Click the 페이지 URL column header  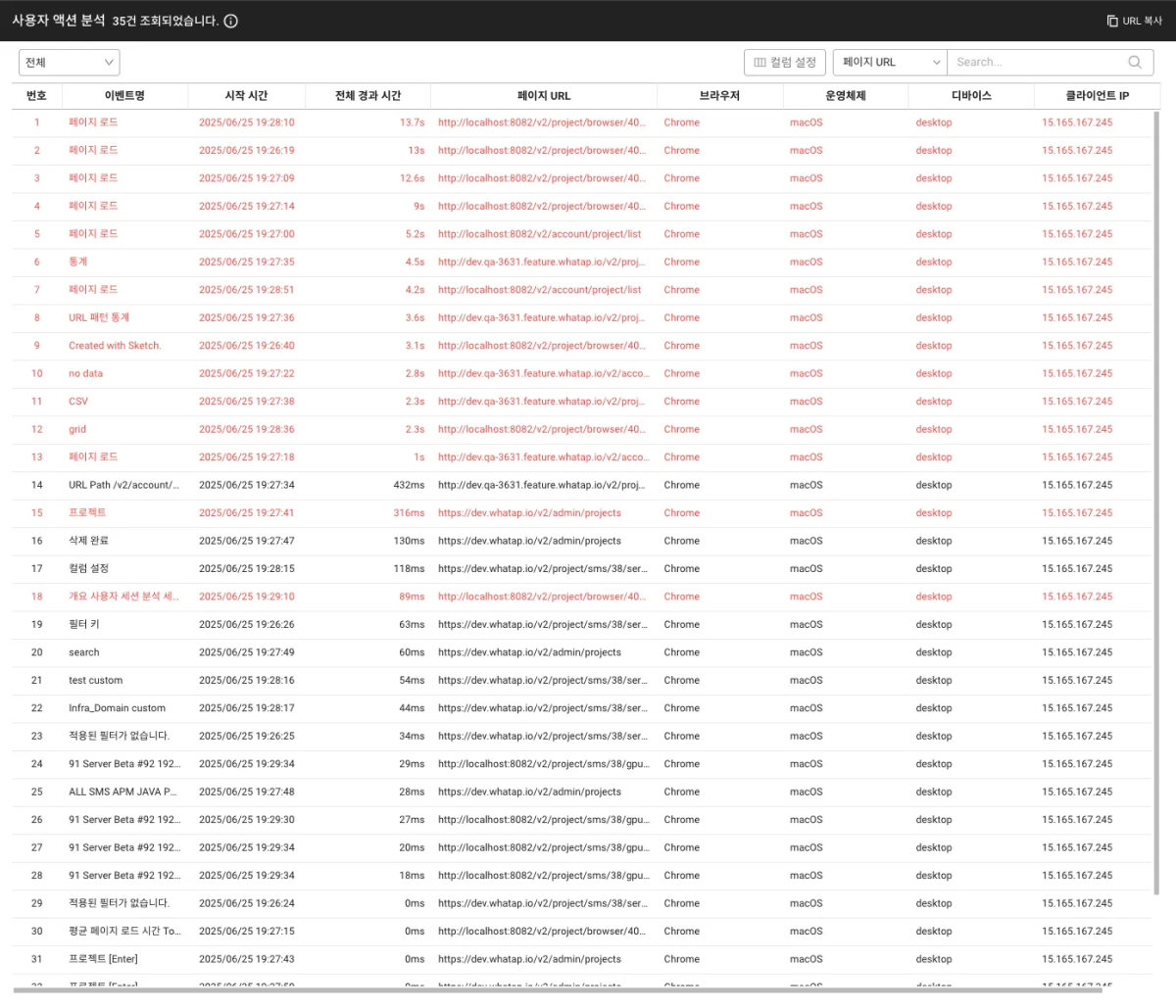coord(544,95)
